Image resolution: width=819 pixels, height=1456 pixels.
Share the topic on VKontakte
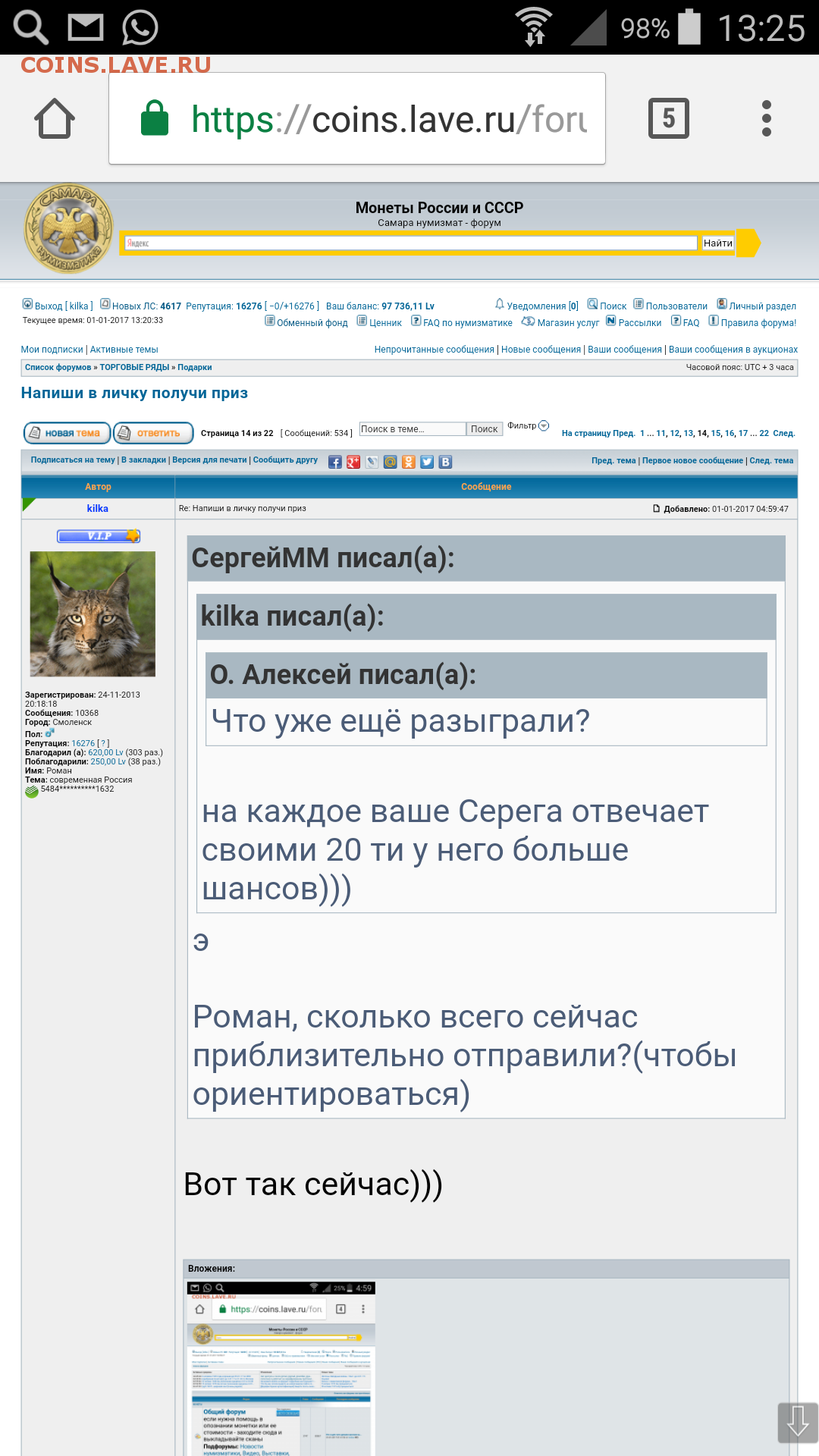click(x=446, y=462)
